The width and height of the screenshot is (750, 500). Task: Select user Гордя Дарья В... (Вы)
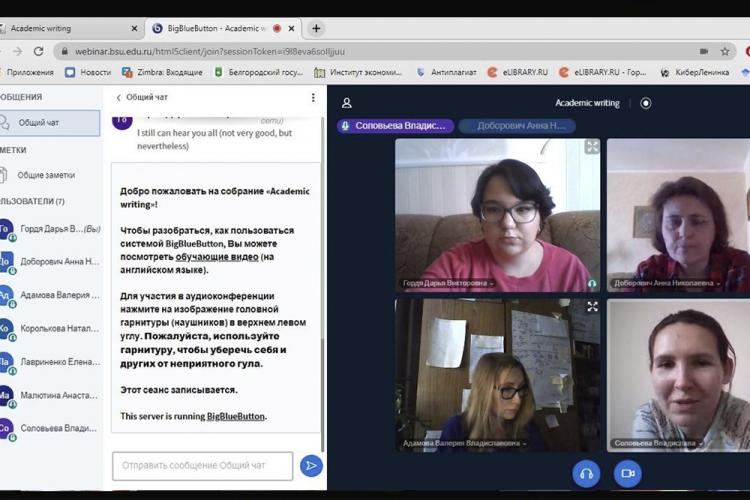[x=50, y=229]
